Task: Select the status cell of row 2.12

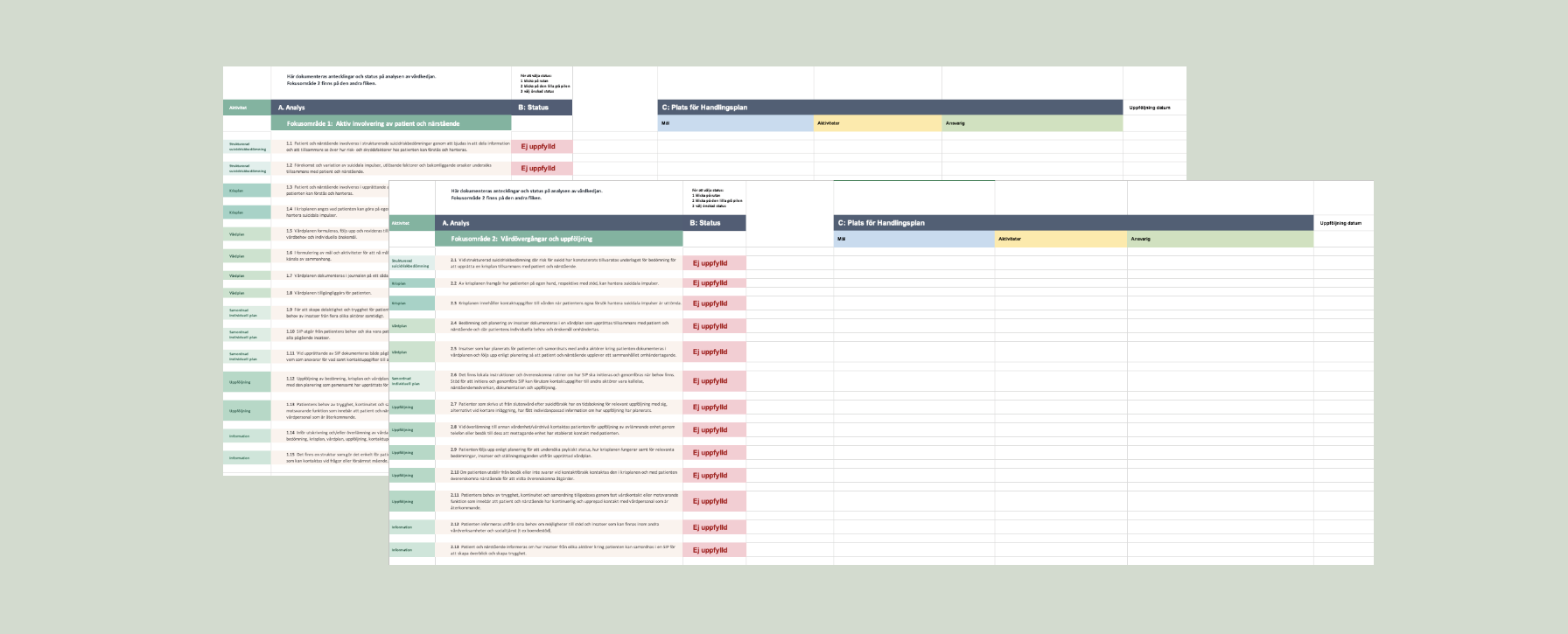Action: coord(714,527)
